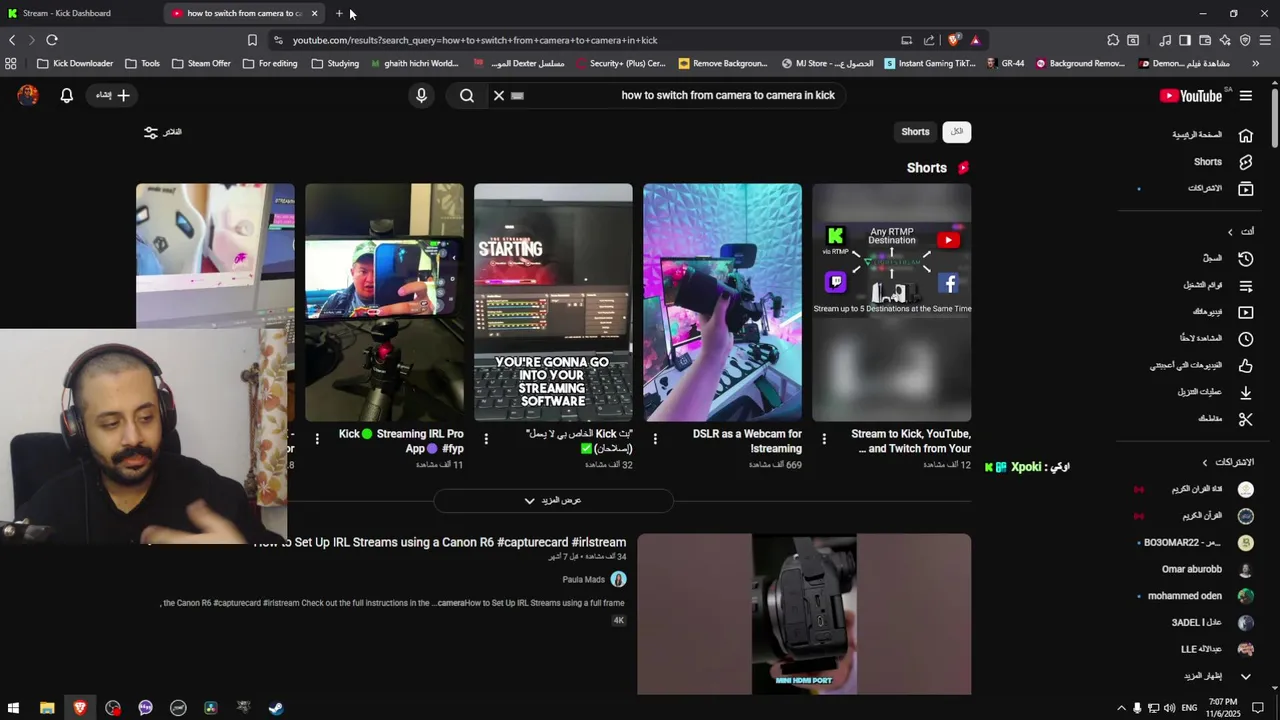Start voice search with the microphone icon
Screen dimensions: 1280x720
(421, 96)
